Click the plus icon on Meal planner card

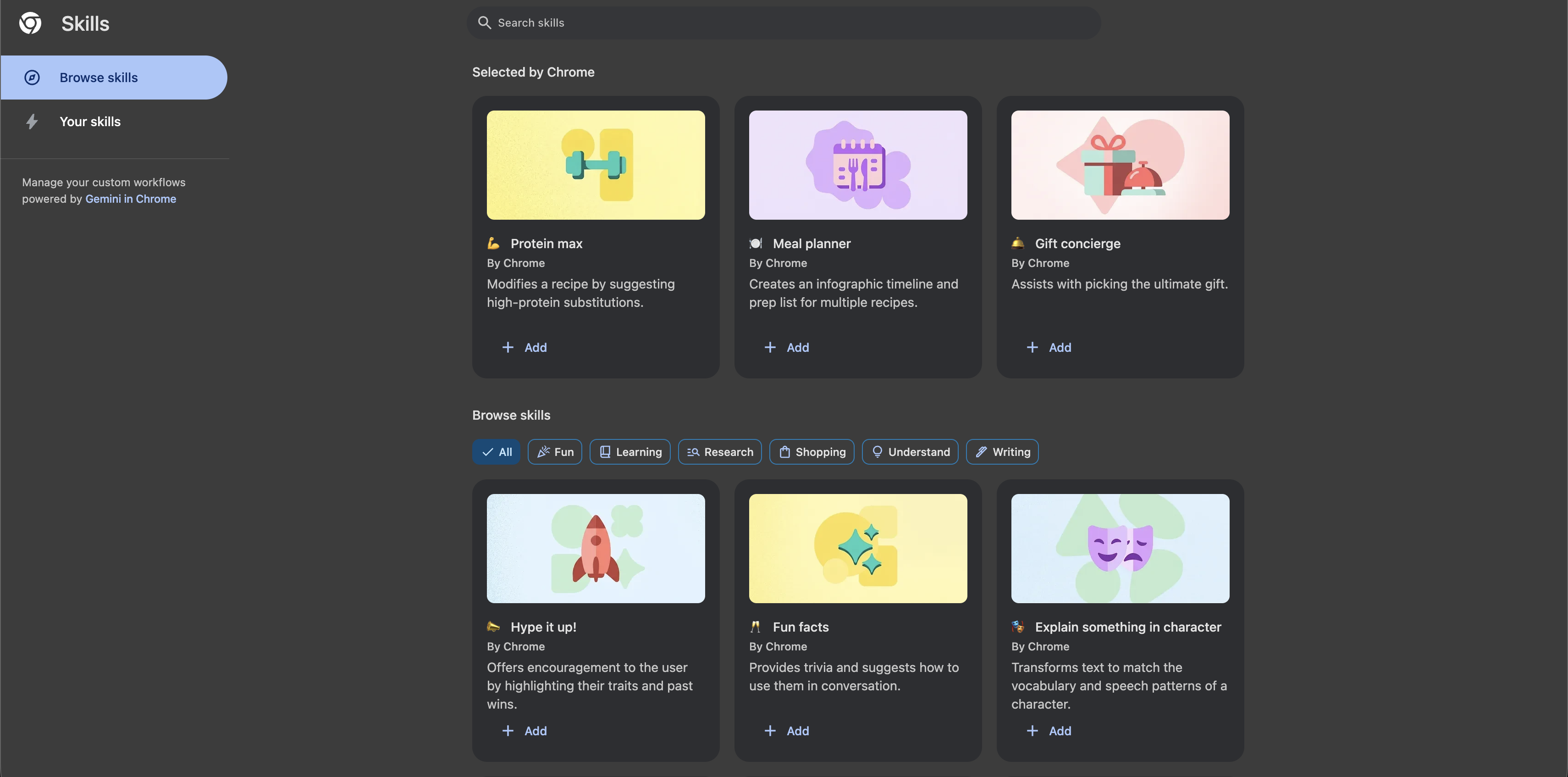[x=771, y=347]
